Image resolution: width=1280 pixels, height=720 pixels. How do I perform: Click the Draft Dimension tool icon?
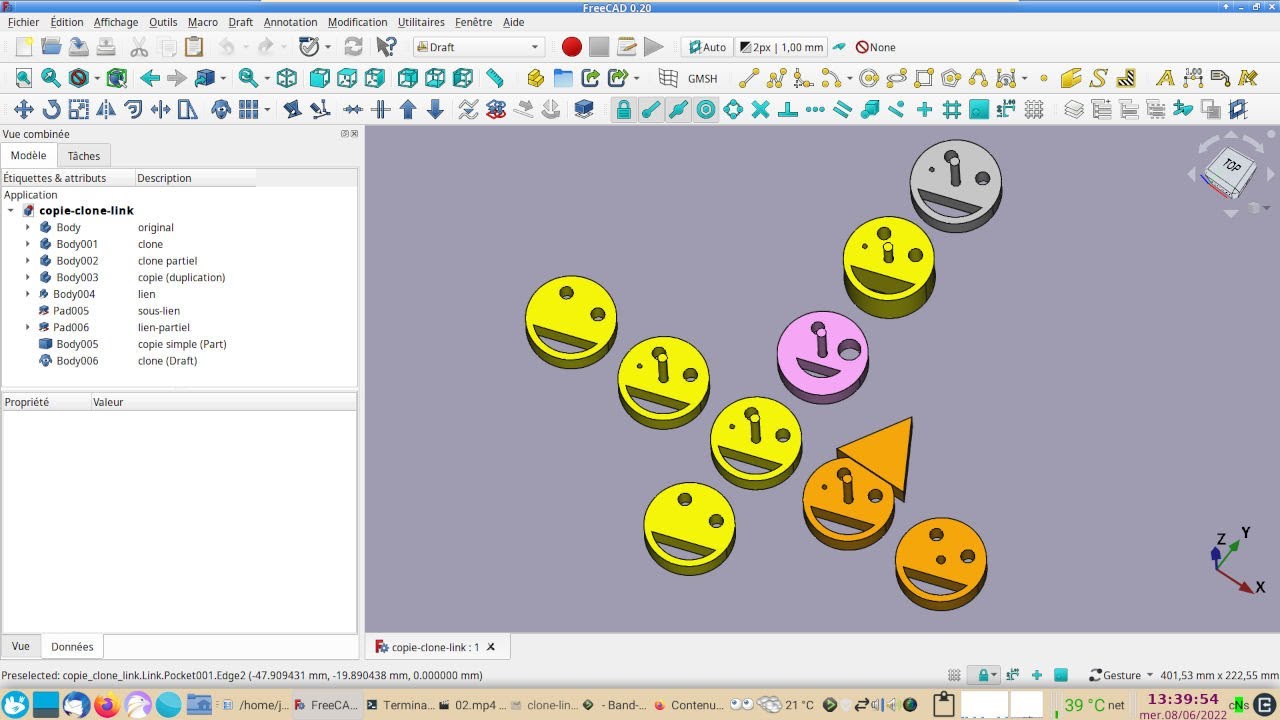1192,78
